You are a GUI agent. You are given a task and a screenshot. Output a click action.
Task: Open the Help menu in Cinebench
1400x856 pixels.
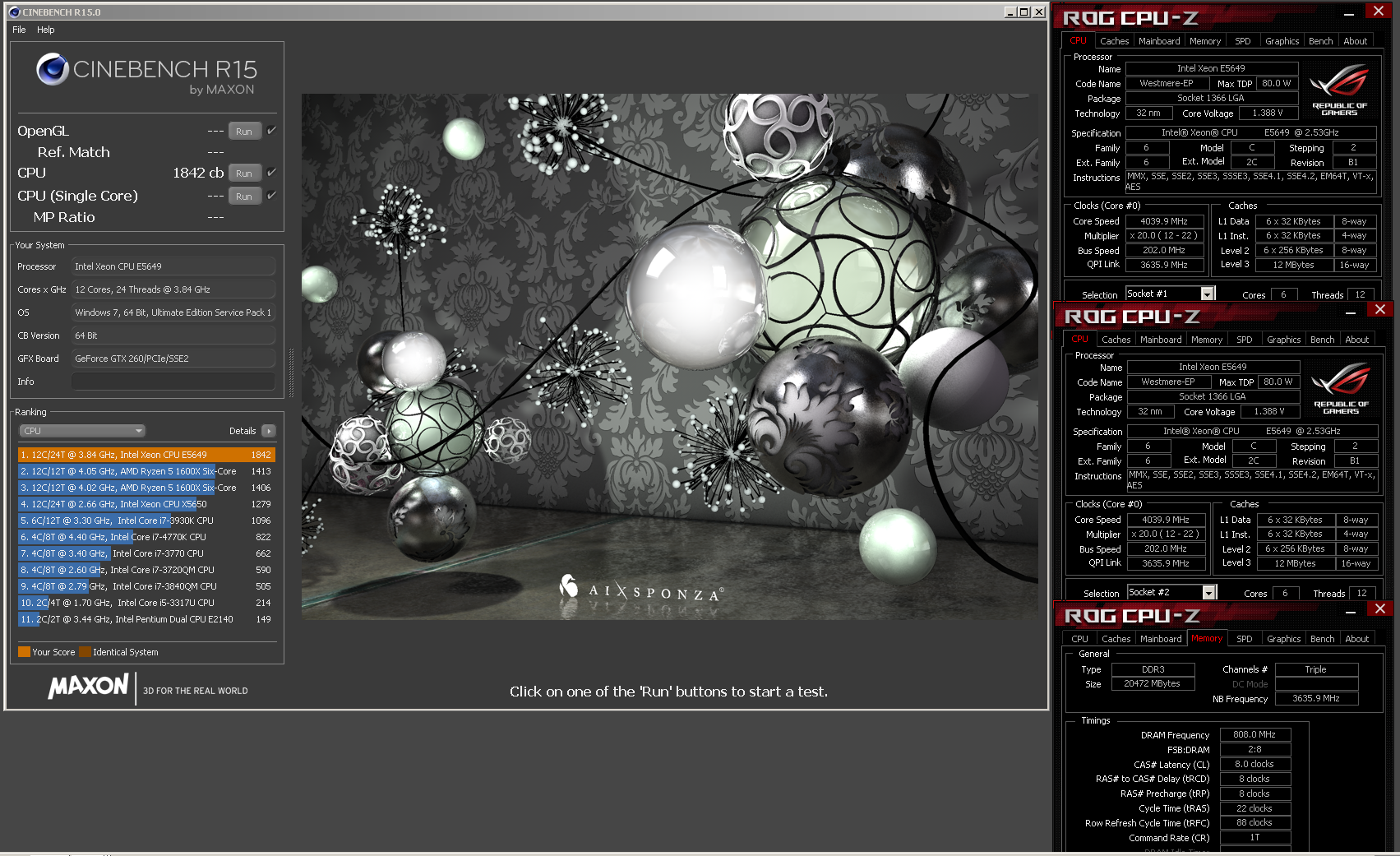coord(46,30)
